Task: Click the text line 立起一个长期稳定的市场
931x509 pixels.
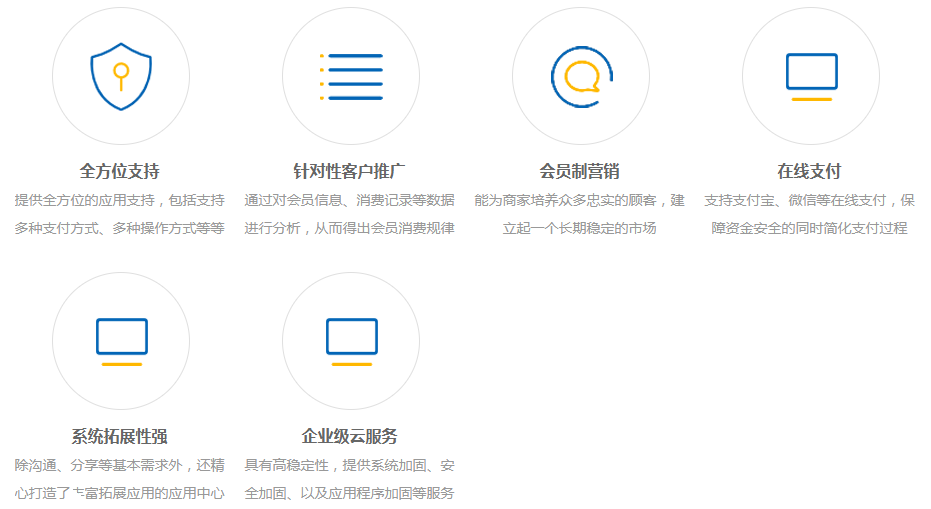Action: click(580, 228)
